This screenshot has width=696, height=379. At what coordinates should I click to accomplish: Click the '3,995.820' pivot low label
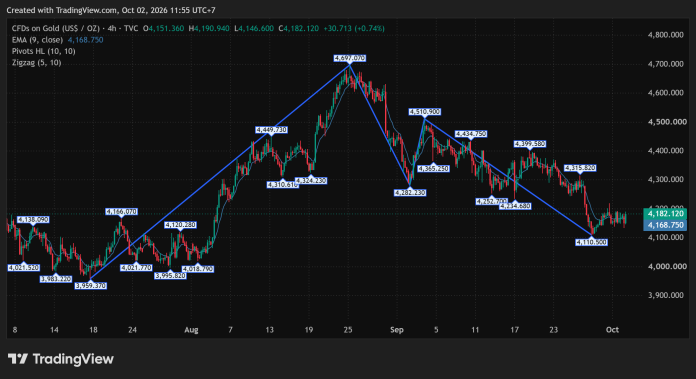click(170, 276)
